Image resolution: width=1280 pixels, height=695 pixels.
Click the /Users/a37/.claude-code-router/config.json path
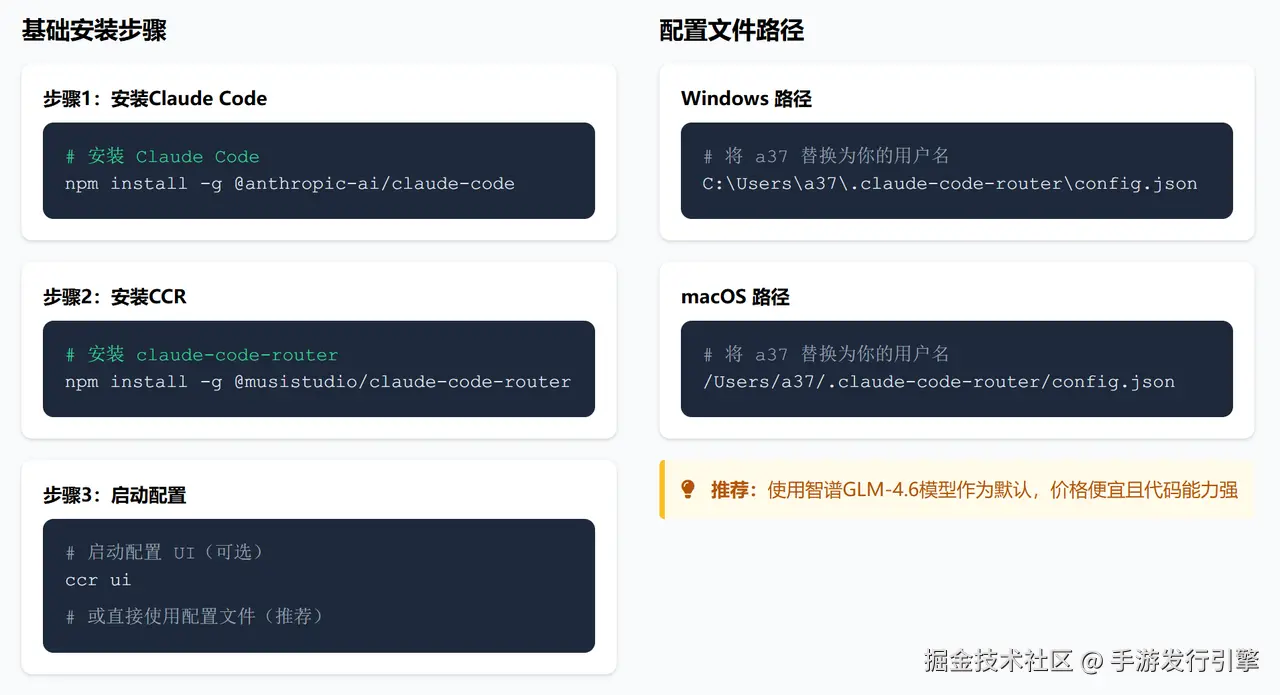click(939, 382)
